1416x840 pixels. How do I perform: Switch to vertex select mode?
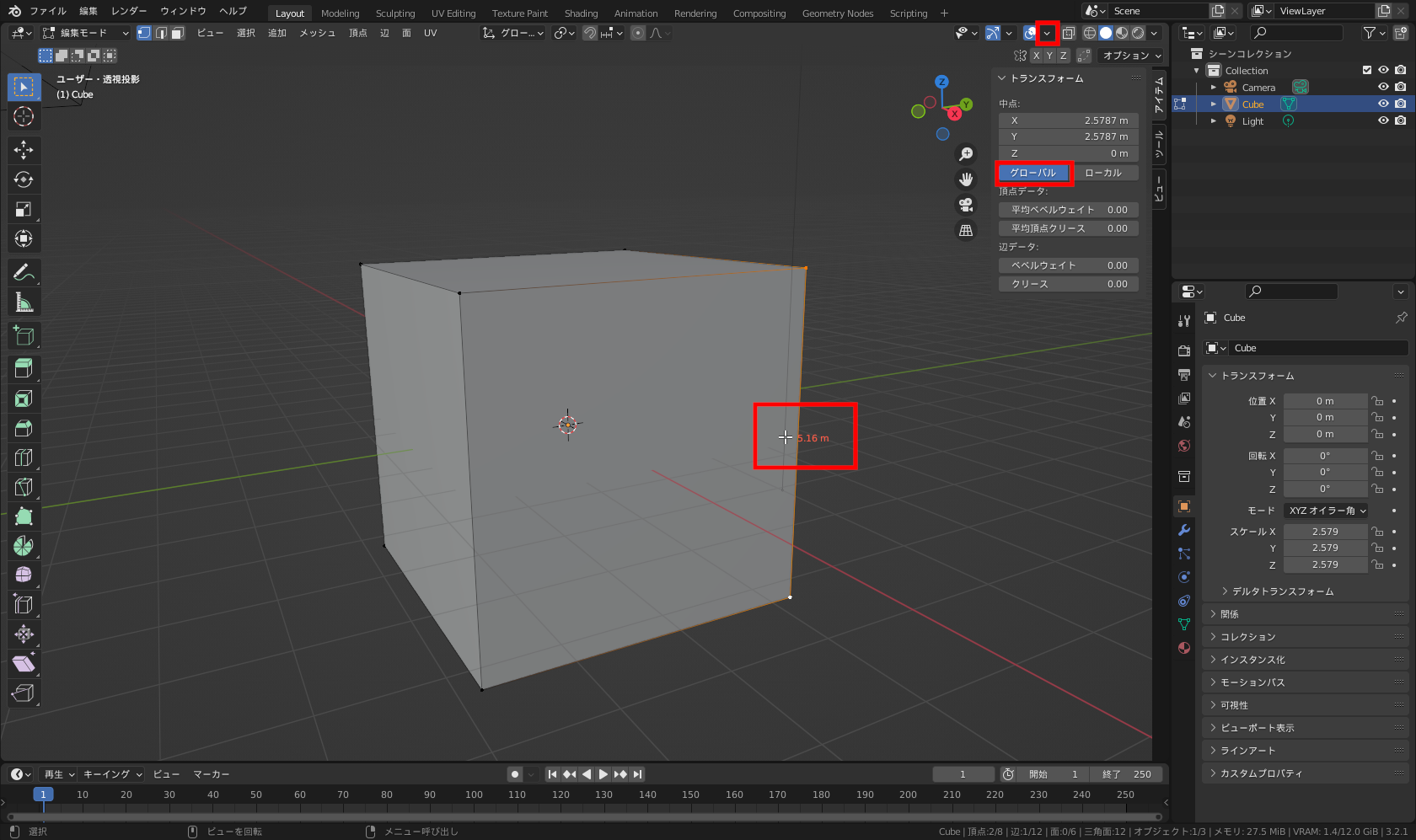[x=144, y=33]
